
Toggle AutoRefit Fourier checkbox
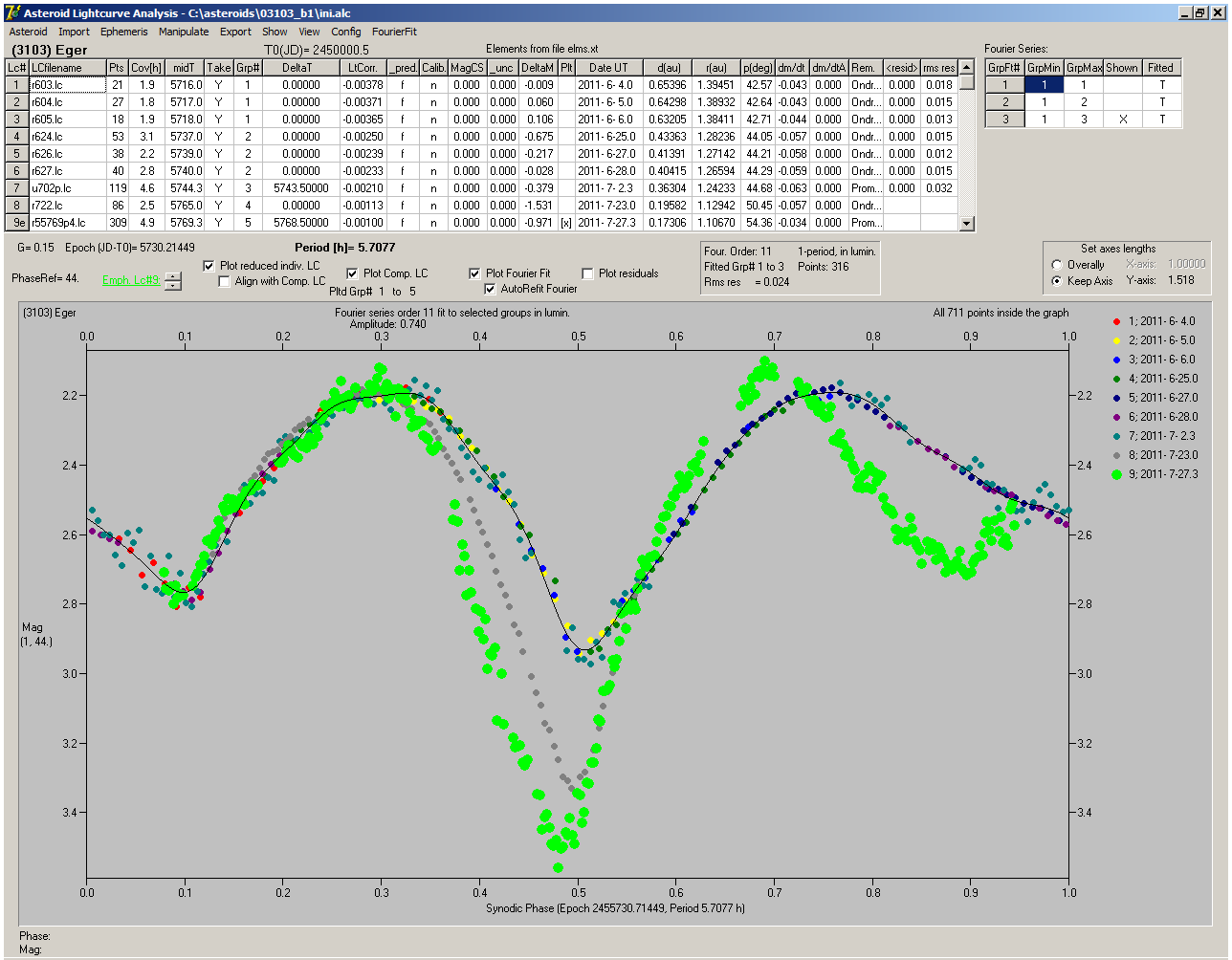[491, 289]
